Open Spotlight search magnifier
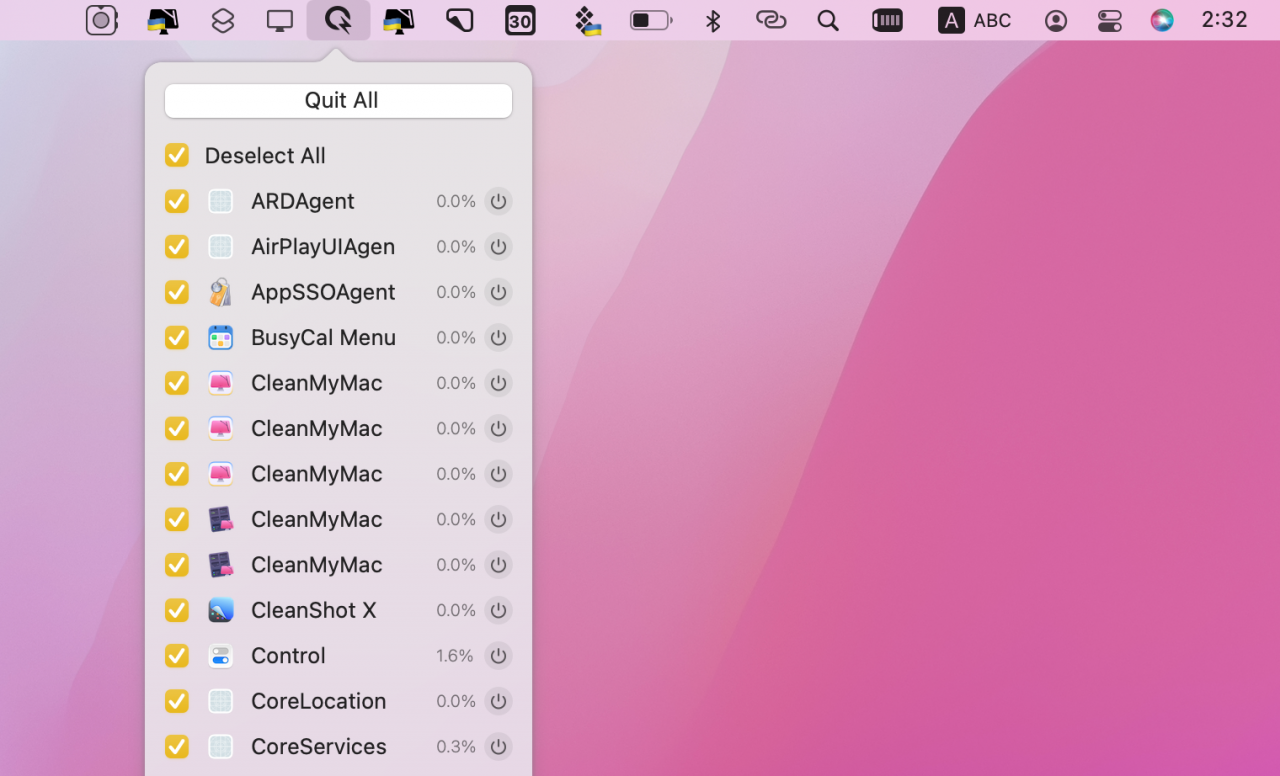This screenshot has width=1280, height=776. click(x=828, y=20)
